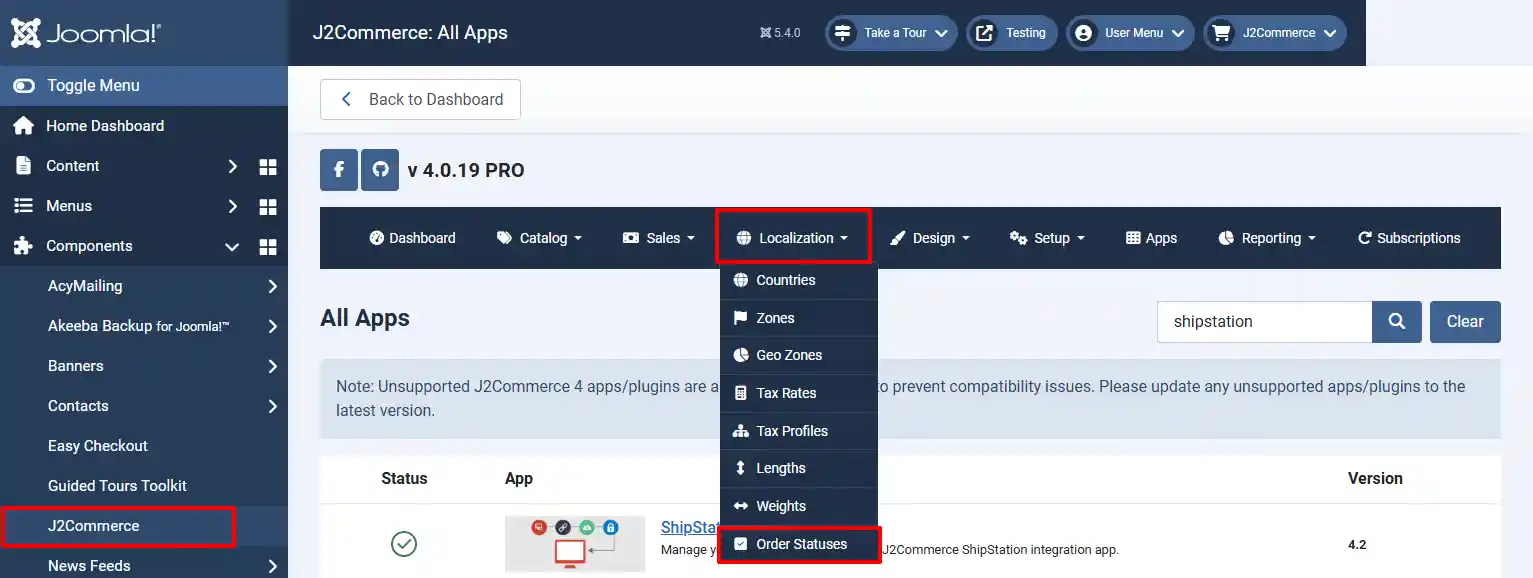The image size is (1533, 578).
Task: Click the Version column header
Action: (1375, 478)
